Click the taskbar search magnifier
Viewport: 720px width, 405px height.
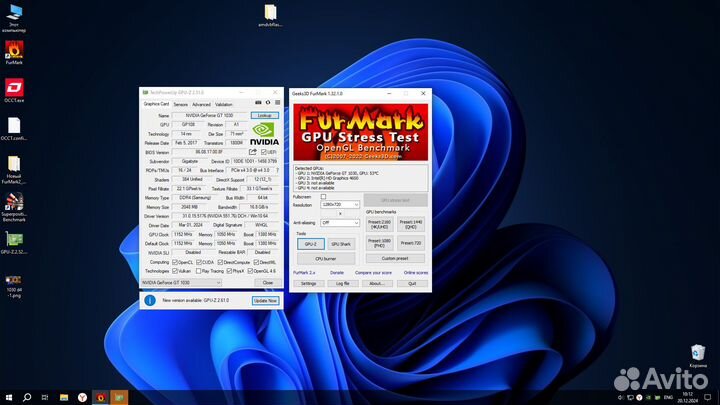tap(27, 397)
